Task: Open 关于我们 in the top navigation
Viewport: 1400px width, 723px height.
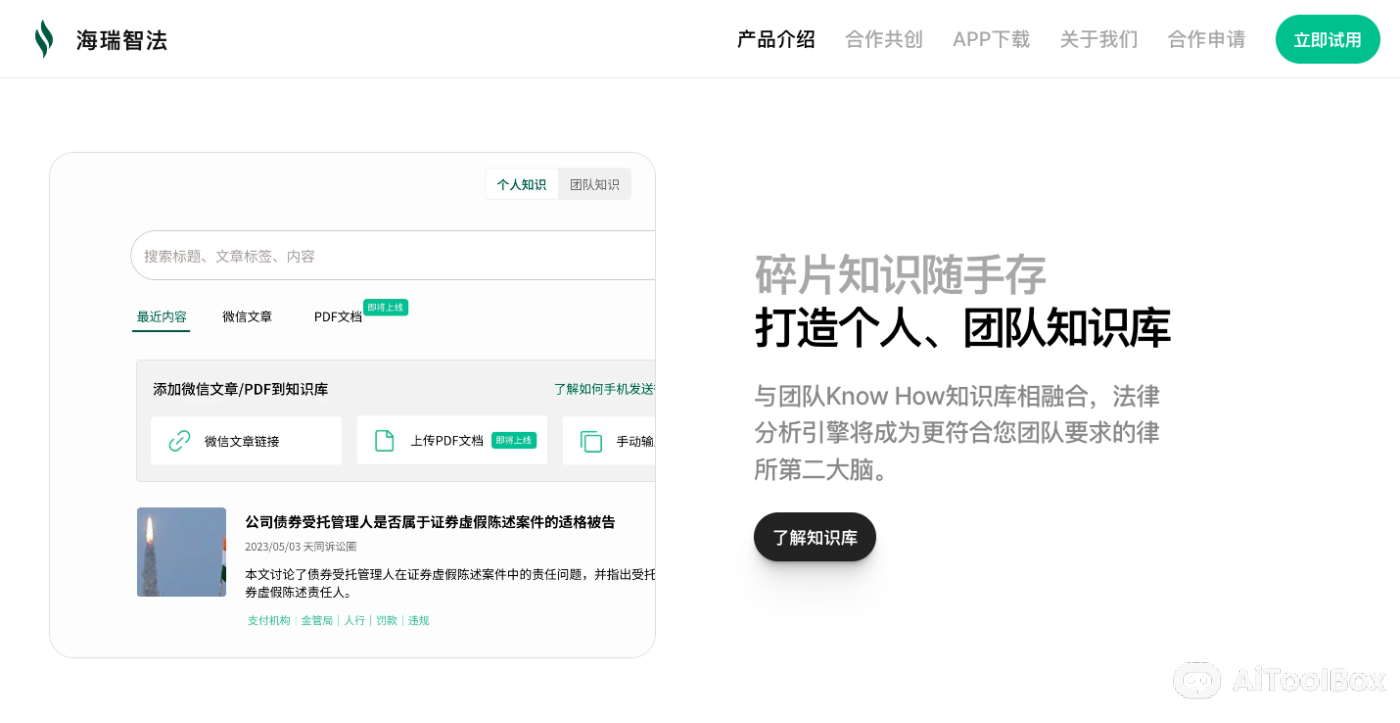Action: click(x=1098, y=39)
